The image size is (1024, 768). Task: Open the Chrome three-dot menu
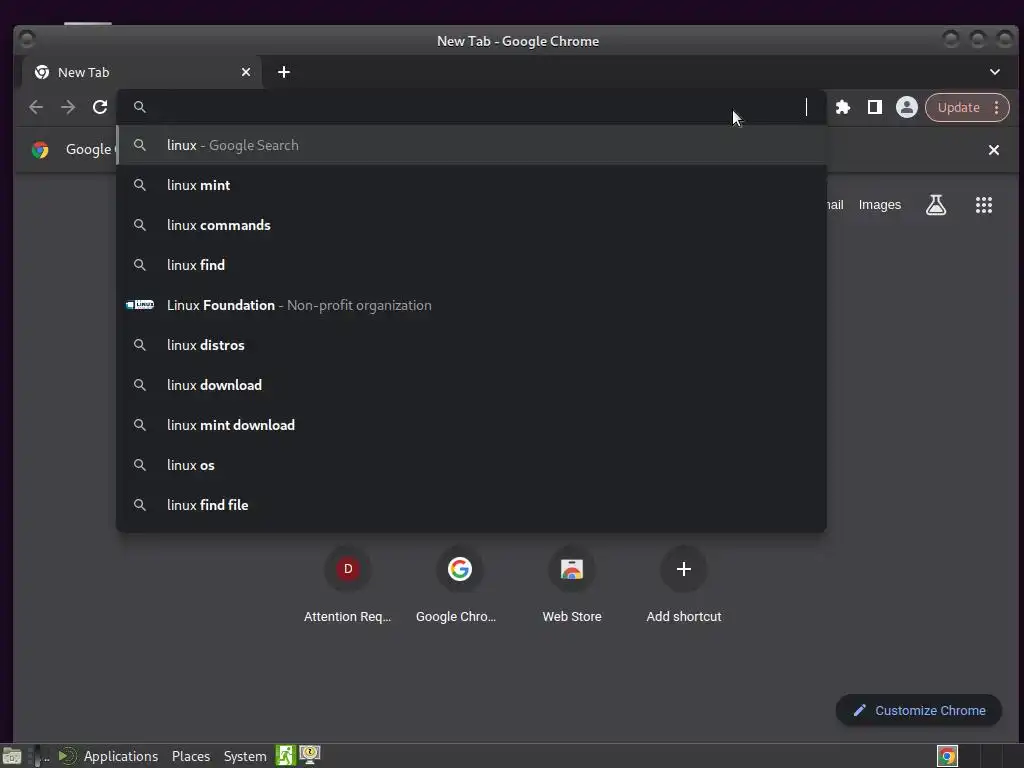[997, 108]
